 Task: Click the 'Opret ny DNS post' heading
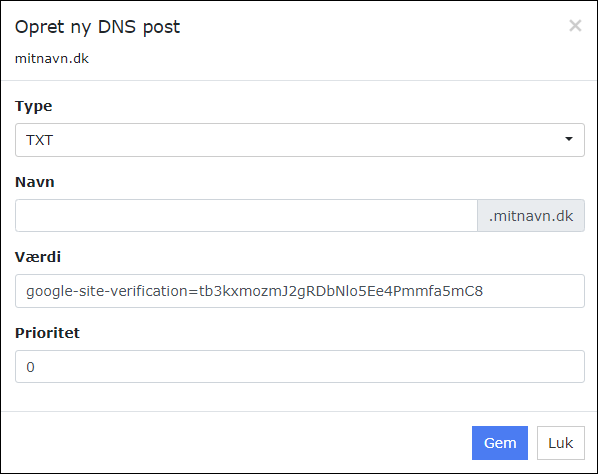point(97,27)
